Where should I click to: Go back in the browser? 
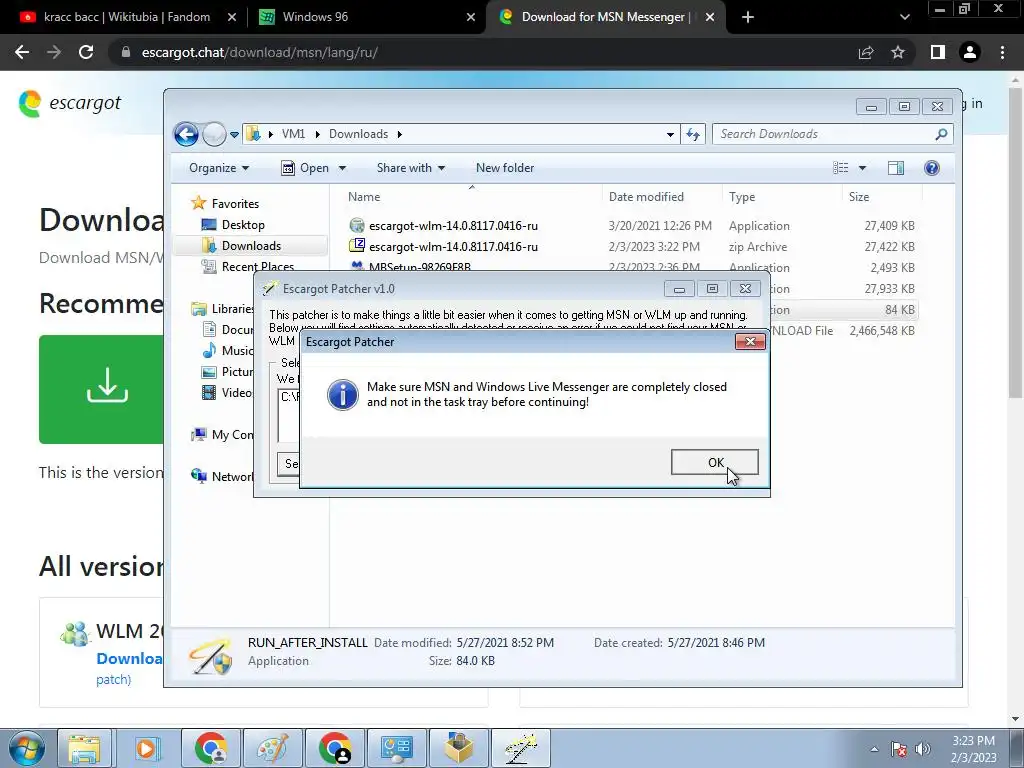pos(22,52)
